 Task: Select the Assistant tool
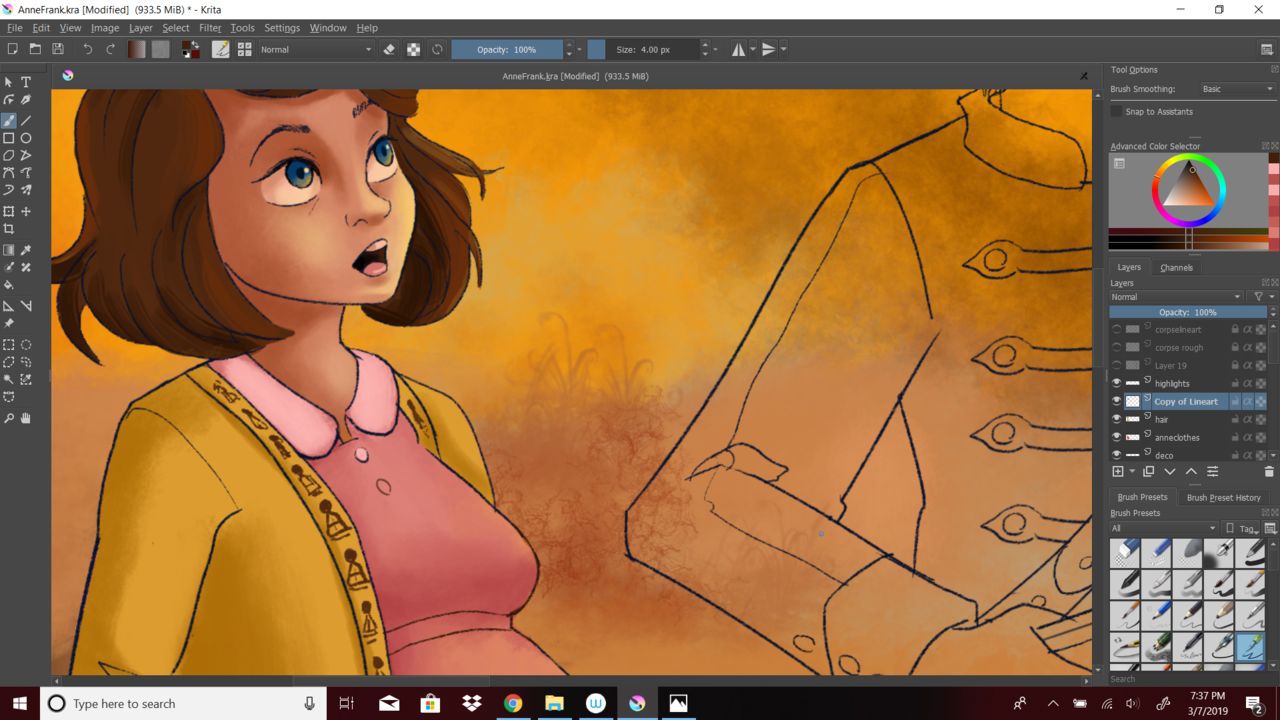9,306
